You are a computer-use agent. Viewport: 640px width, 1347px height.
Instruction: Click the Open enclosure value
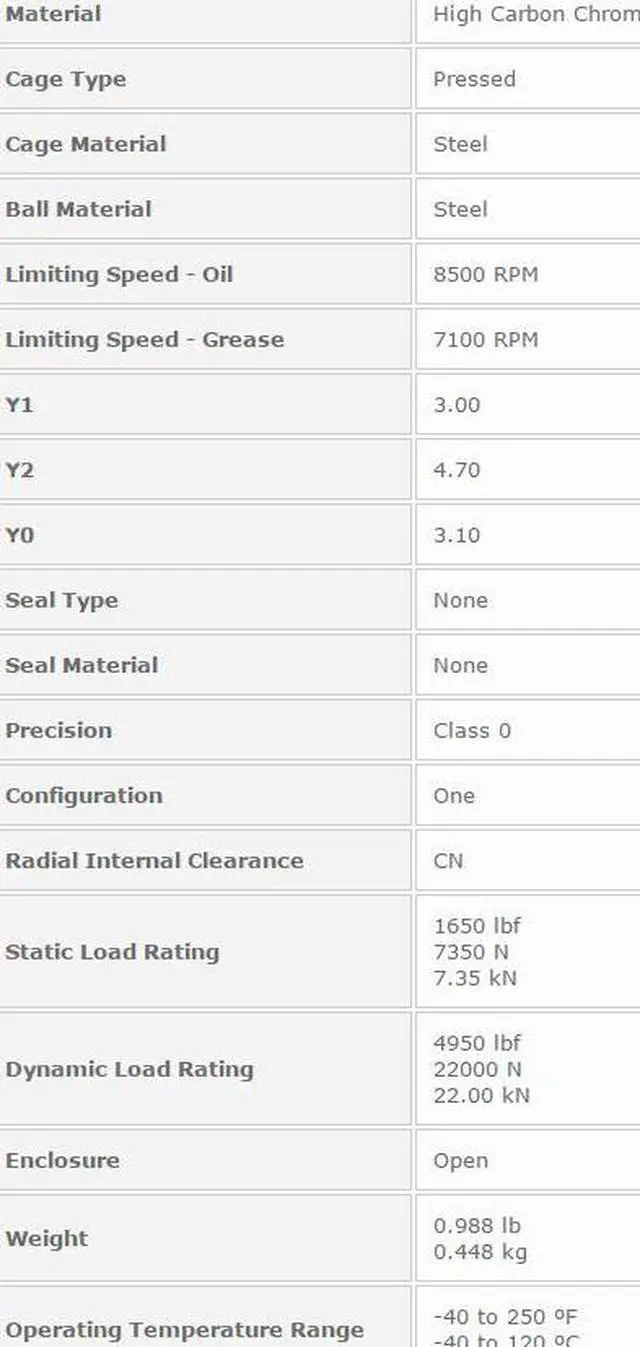pos(460,1161)
